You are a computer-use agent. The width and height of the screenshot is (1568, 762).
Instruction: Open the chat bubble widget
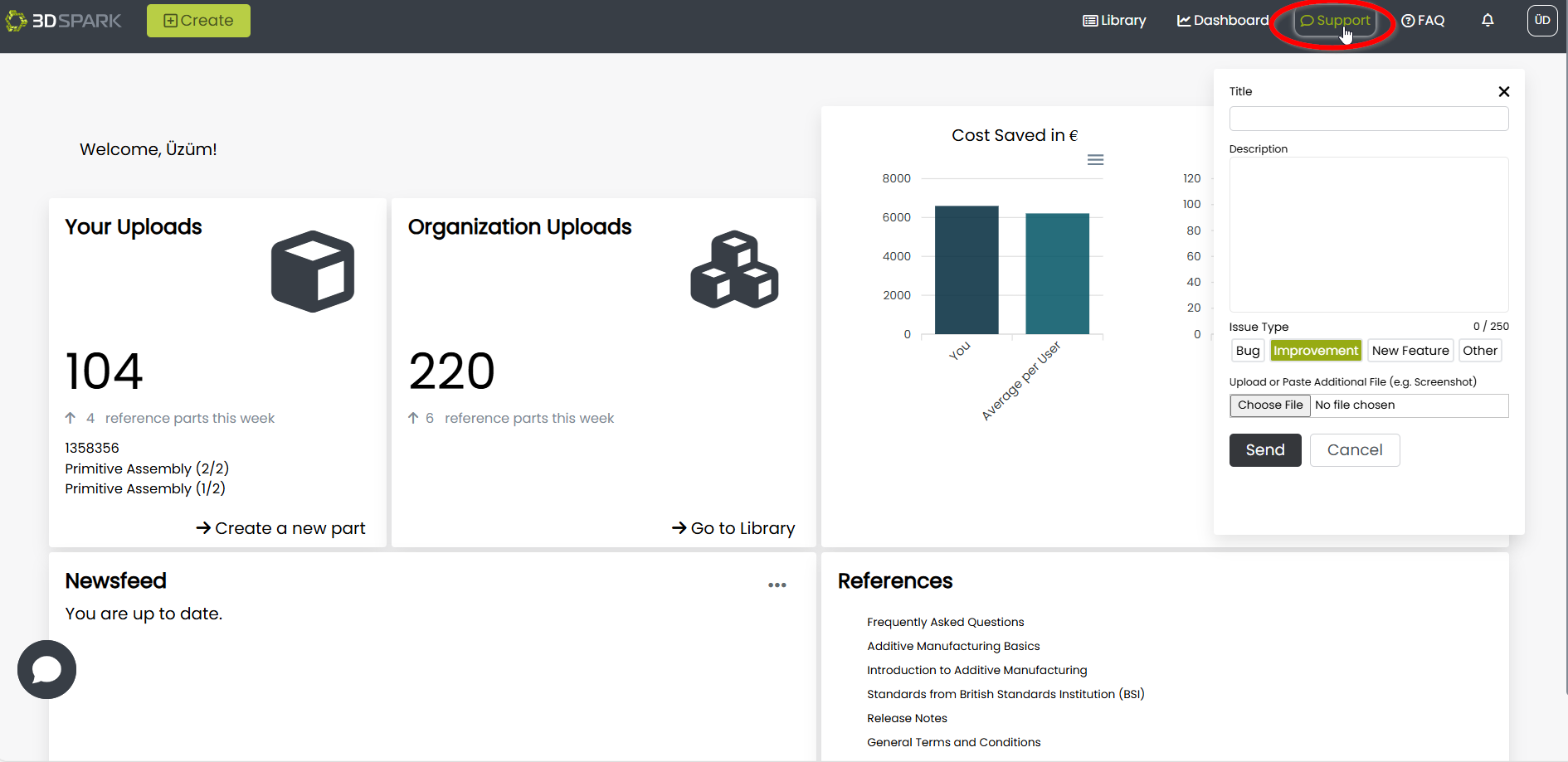46,669
